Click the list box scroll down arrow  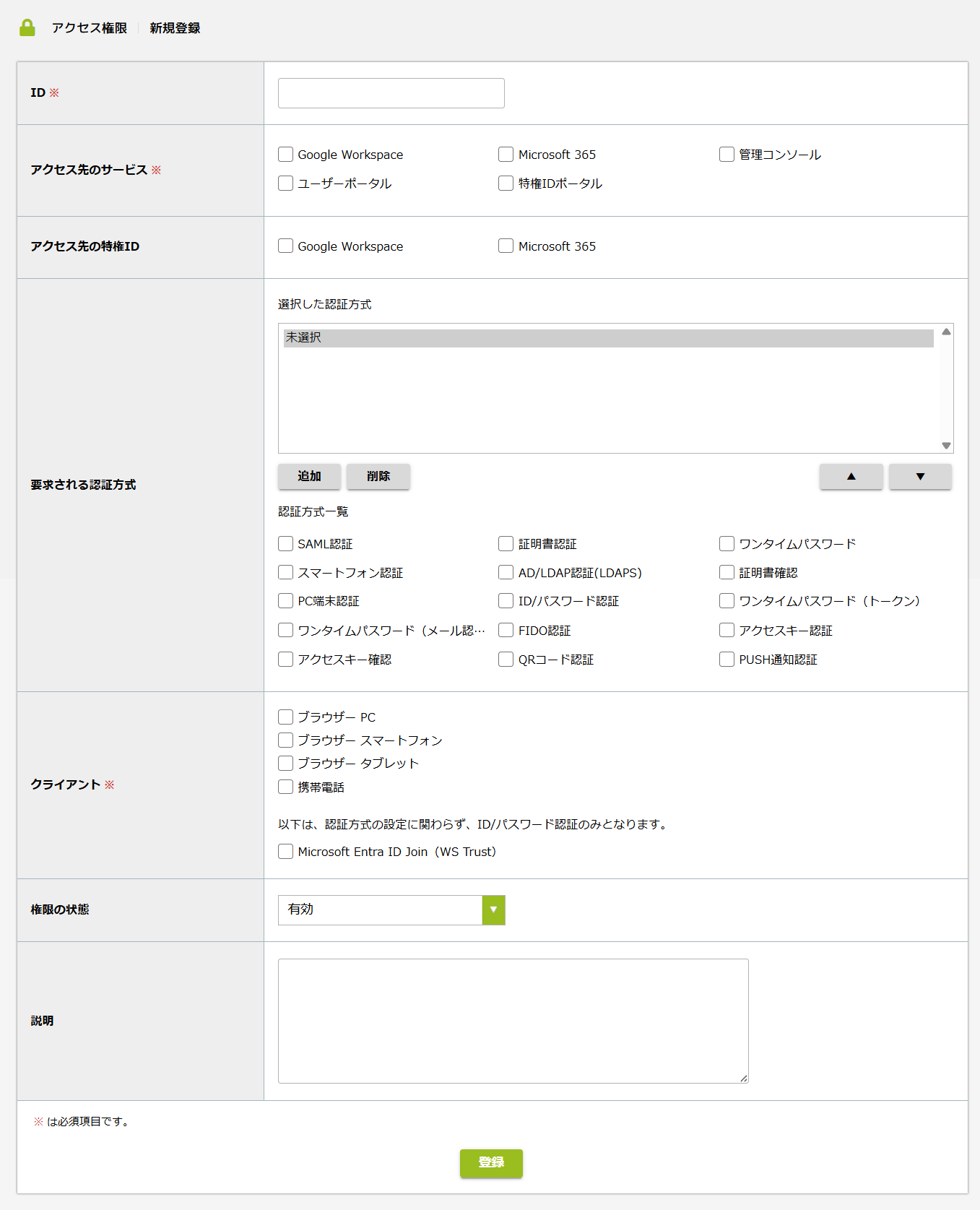tap(946, 446)
